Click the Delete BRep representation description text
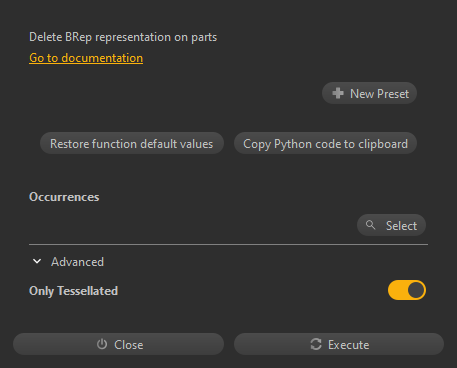Image resolution: width=457 pixels, height=368 pixels. [x=123, y=37]
